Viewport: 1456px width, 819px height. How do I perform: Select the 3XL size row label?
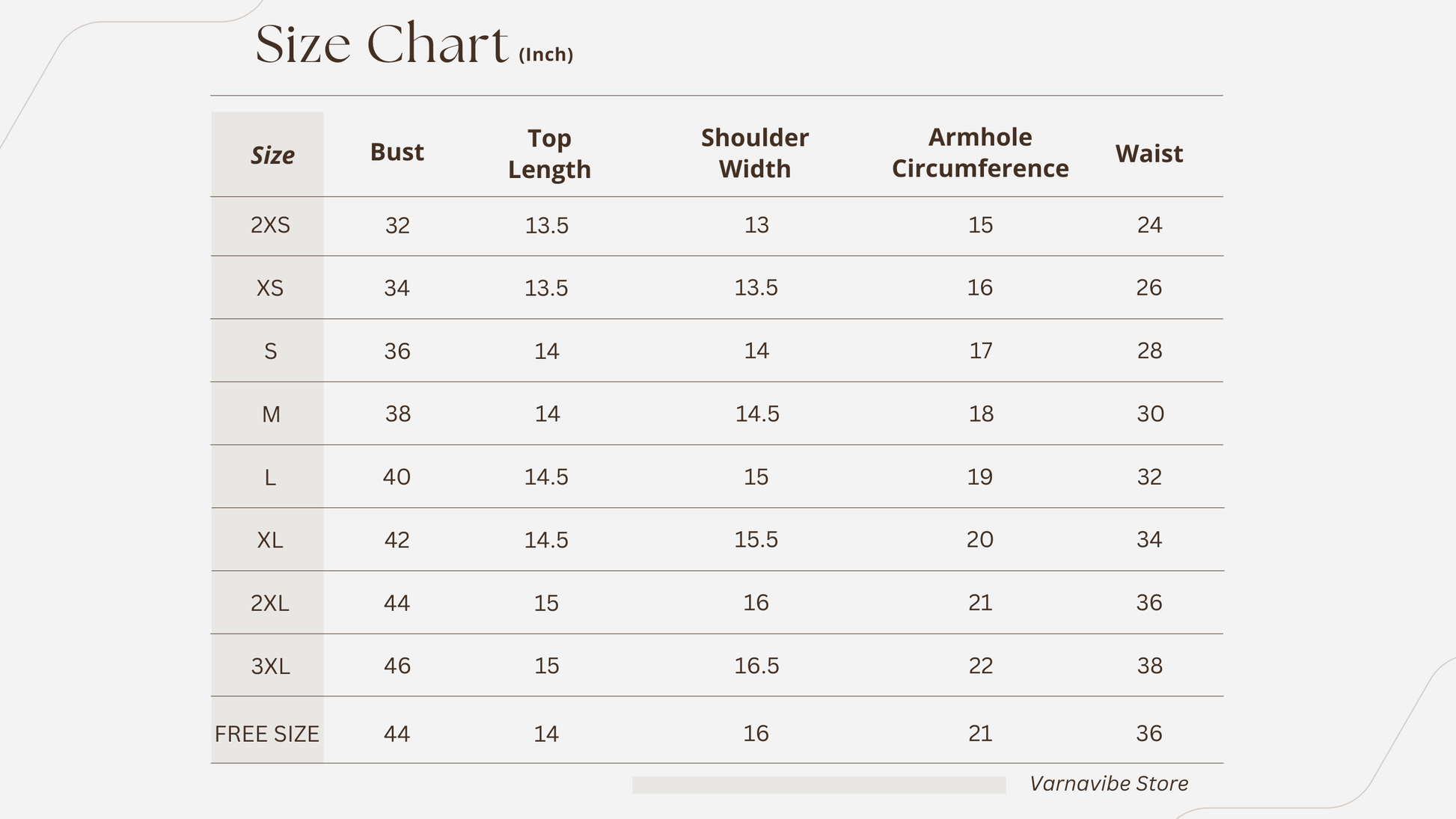270,666
